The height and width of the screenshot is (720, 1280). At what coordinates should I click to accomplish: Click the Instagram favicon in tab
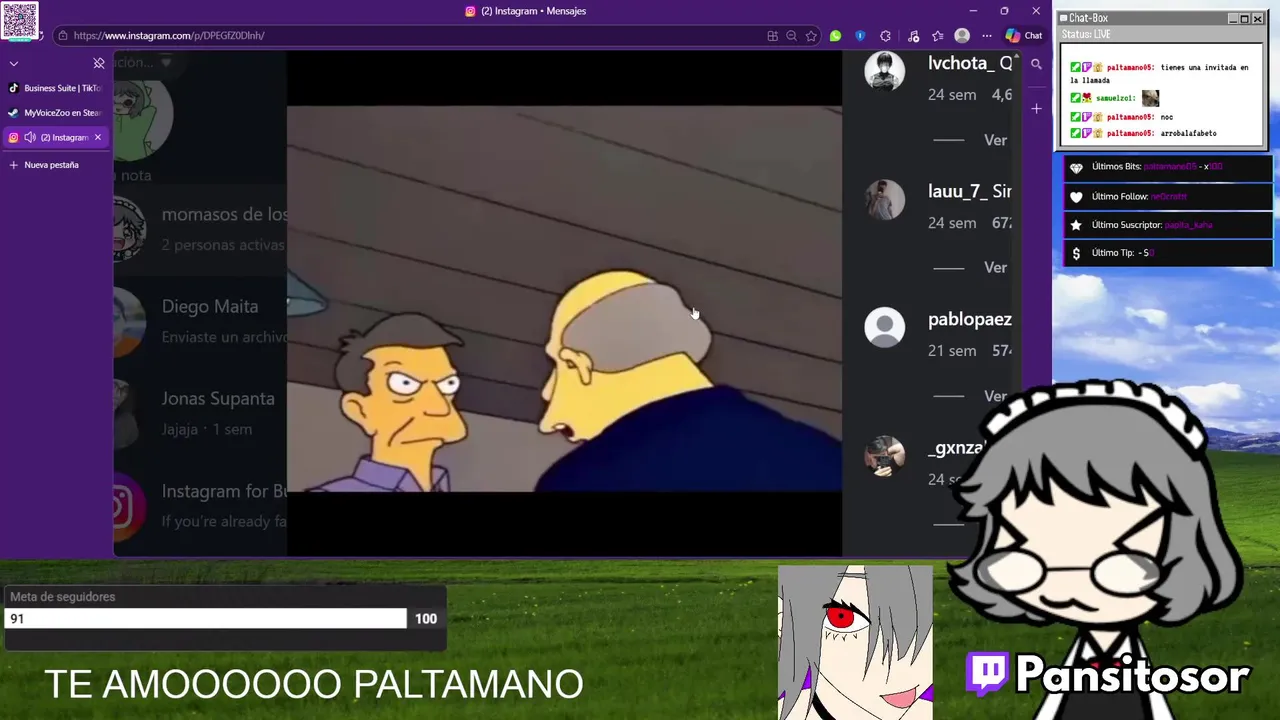click(14, 137)
